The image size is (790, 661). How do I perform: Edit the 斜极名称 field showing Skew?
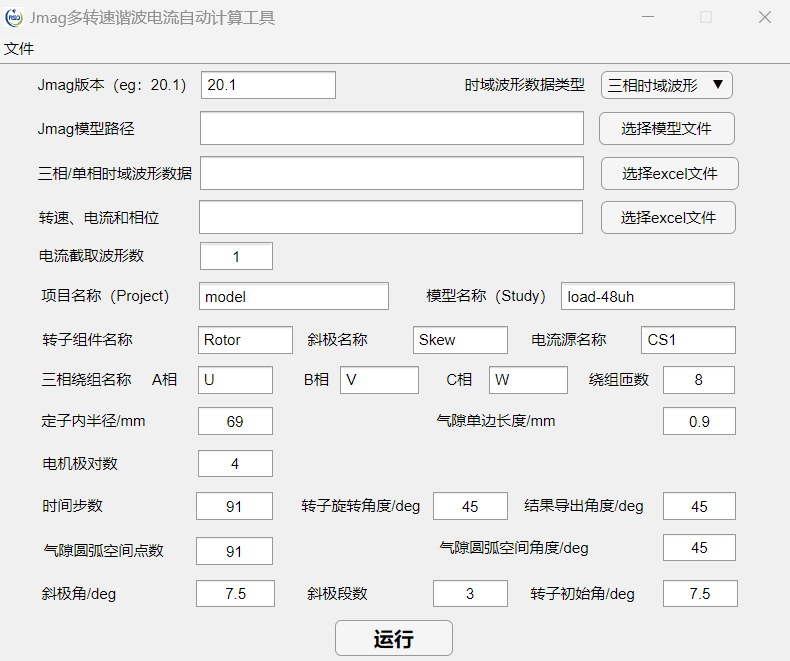tap(459, 340)
